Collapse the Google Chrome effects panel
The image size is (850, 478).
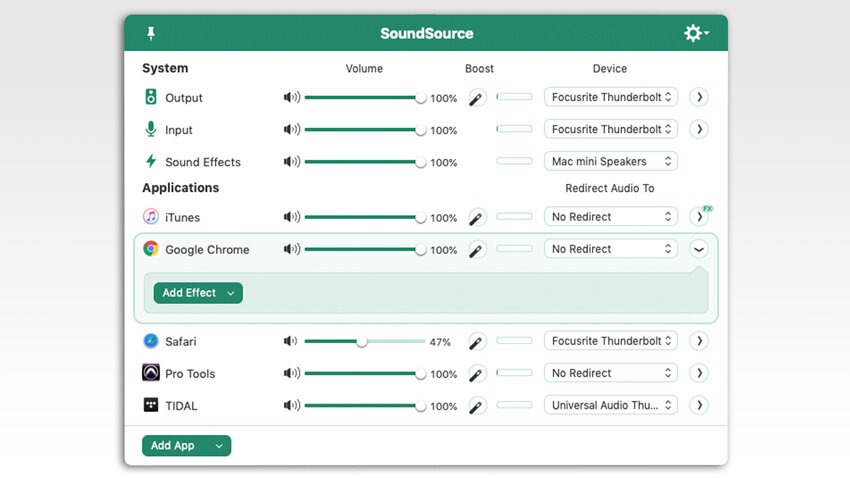pyautogui.click(x=699, y=249)
